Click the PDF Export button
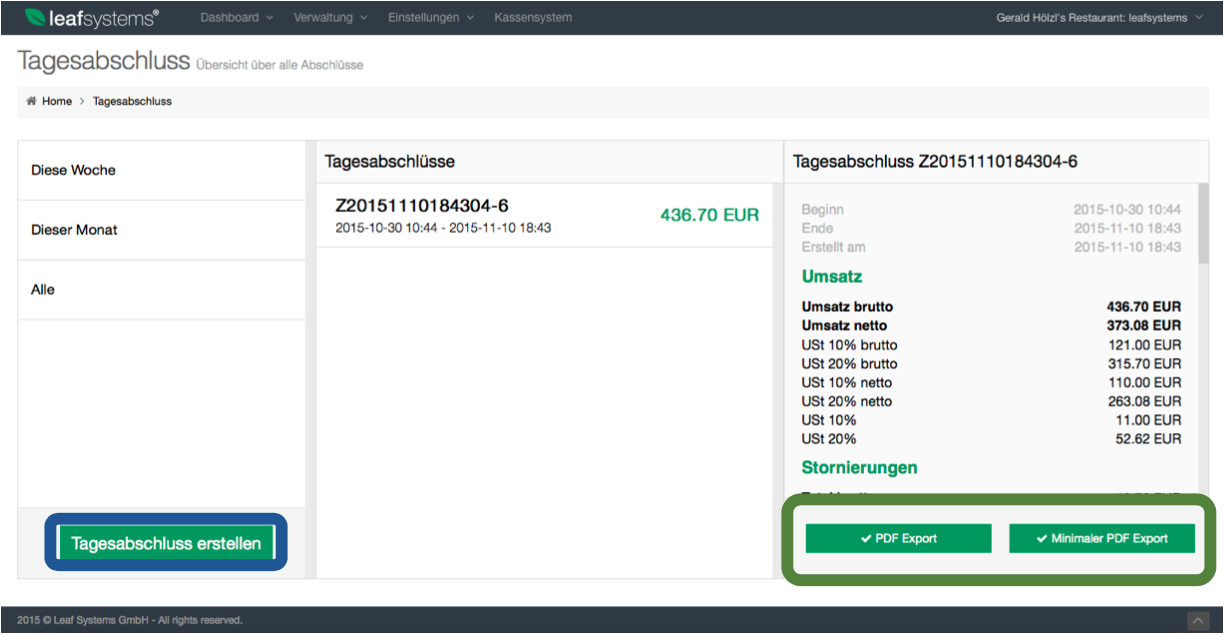This screenshot has height=634, width=1225. pyautogui.click(x=897, y=538)
